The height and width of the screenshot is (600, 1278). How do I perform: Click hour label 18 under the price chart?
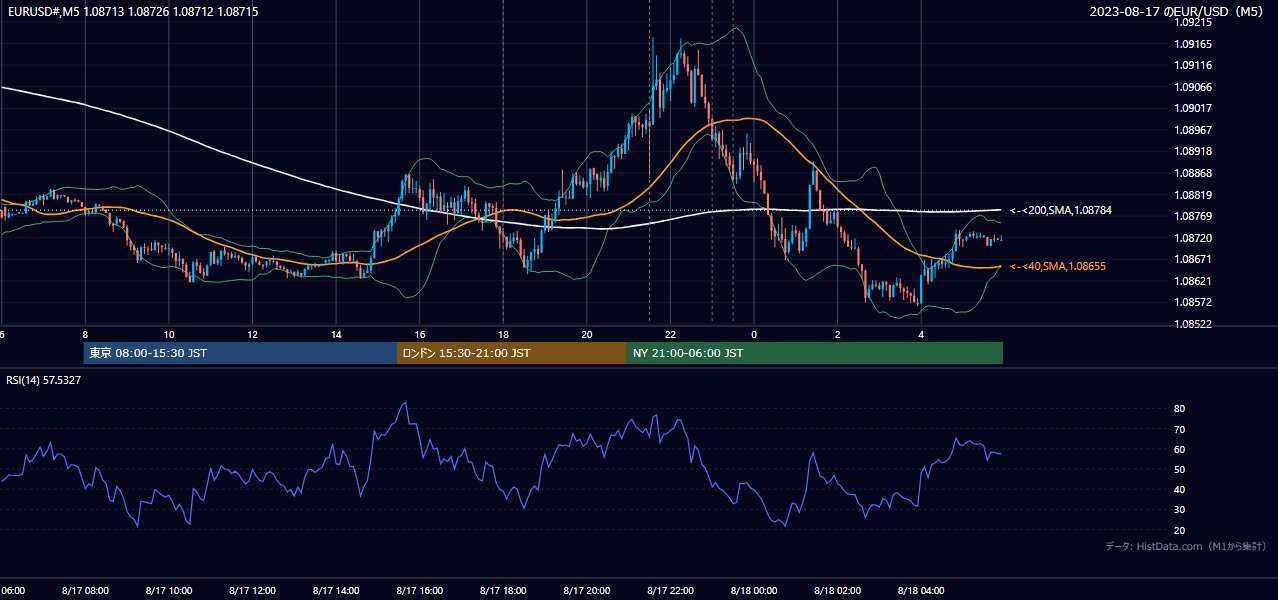coord(503,334)
